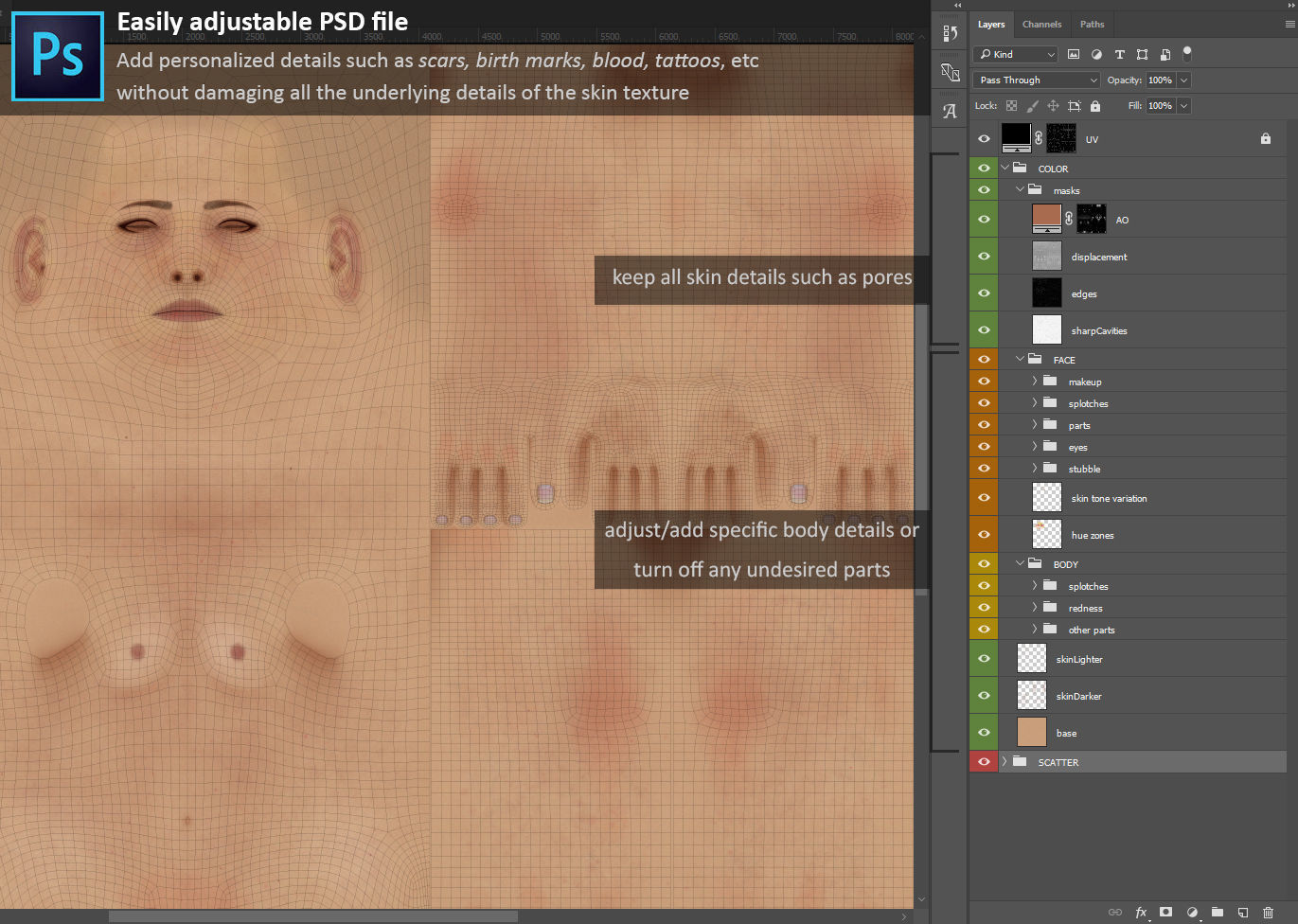The height and width of the screenshot is (924, 1298).
Task: Hide the COLOR group
Action: point(984,168)
